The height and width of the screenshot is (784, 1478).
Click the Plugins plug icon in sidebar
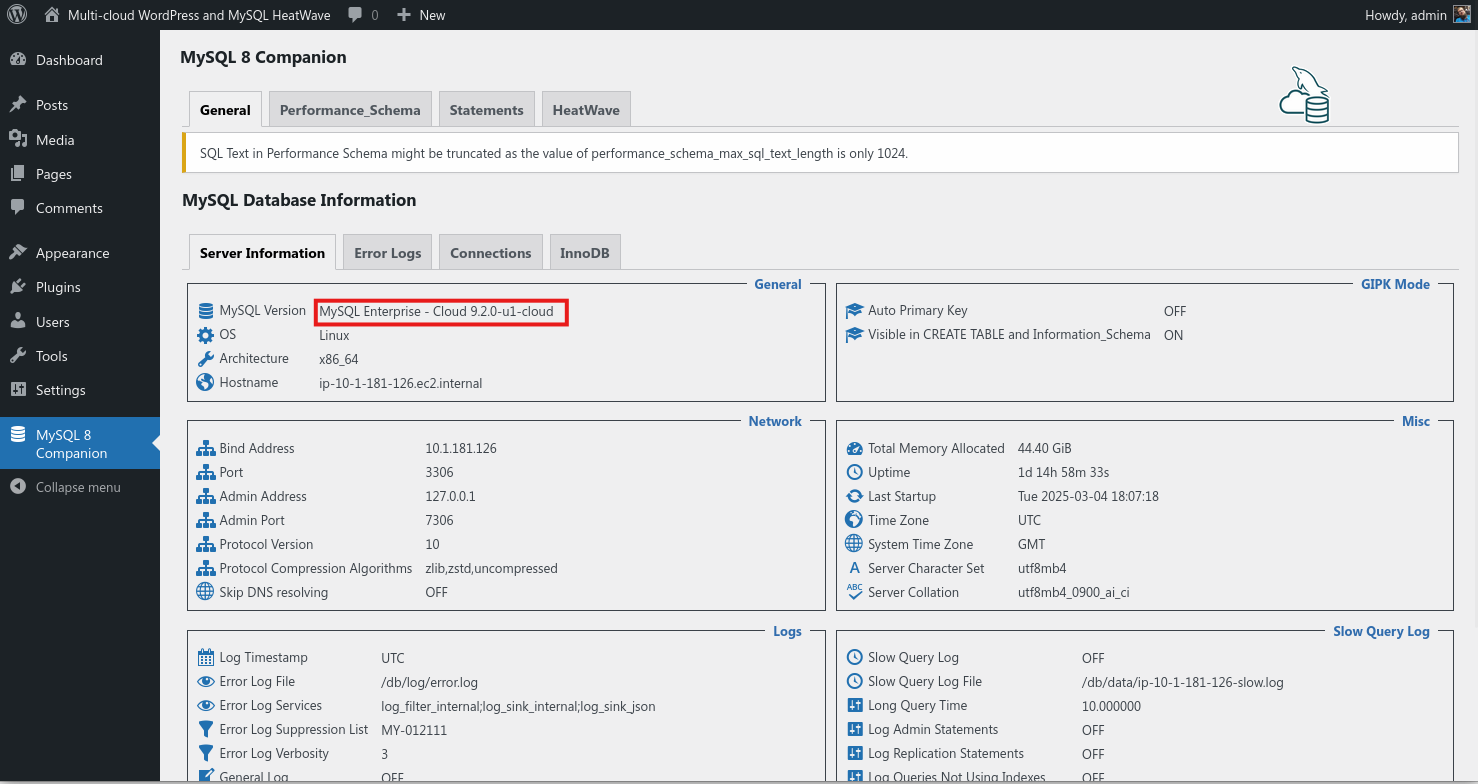pyautogui.click(x=18, y=287)
